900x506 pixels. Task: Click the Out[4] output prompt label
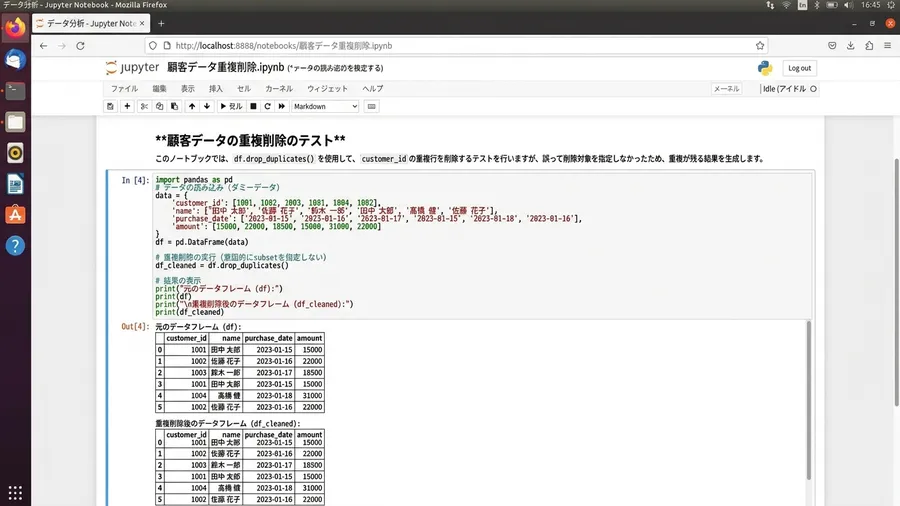click(x=135, y=326)
